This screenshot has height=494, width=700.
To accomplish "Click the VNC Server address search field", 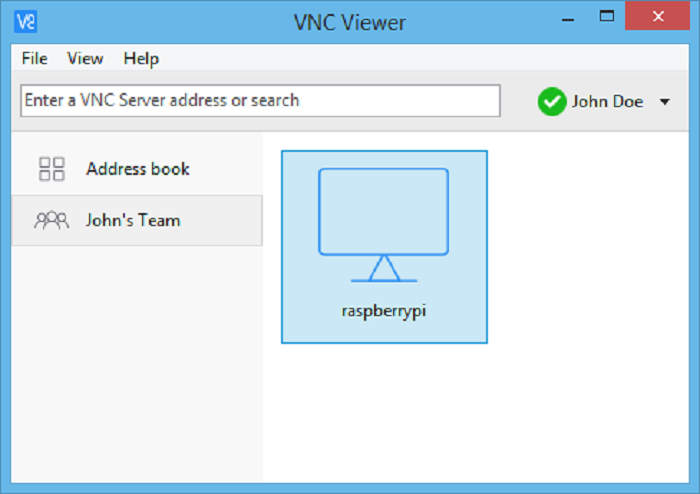I will tap(260, 101).
